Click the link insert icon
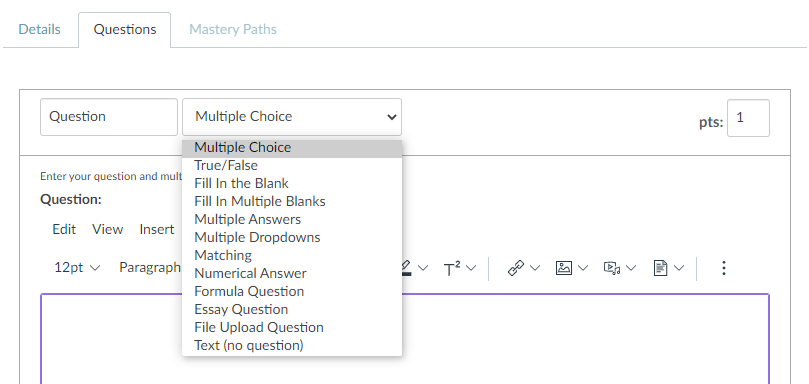Image resolution: width=809 pixels, height=384 pixels. pos(516,268)
